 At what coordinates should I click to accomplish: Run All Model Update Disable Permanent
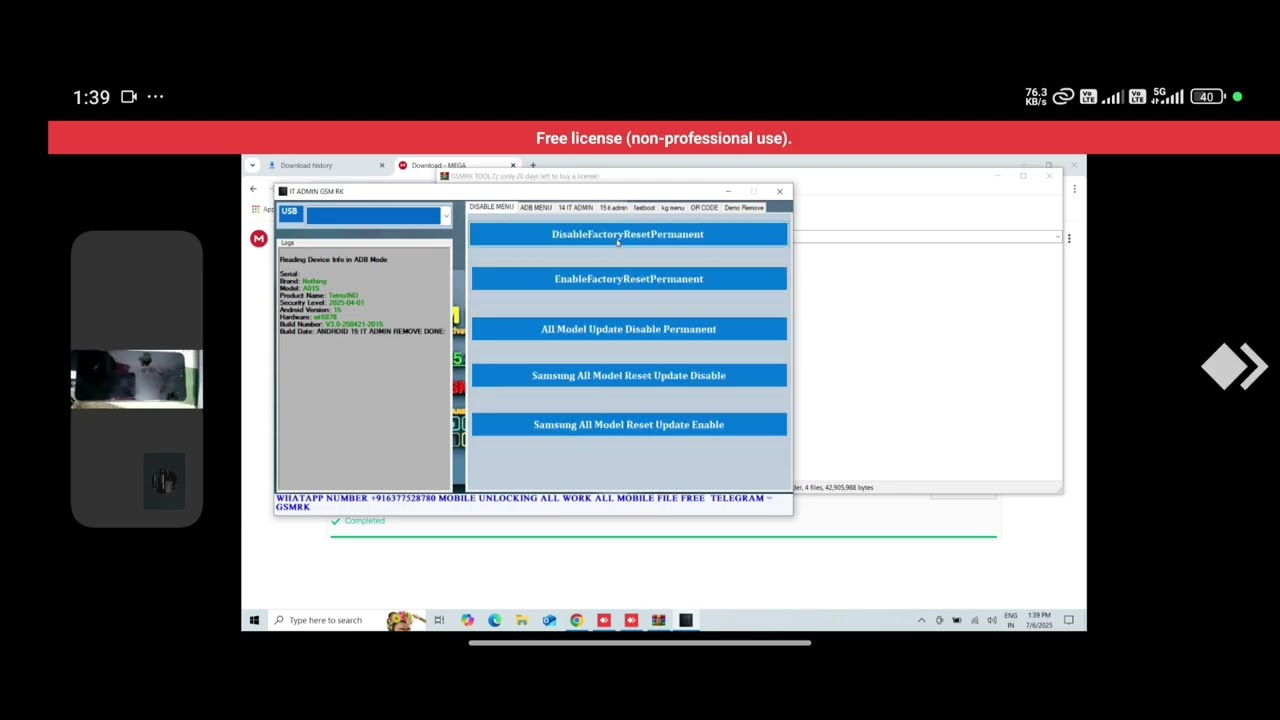[x=628, y=329]
